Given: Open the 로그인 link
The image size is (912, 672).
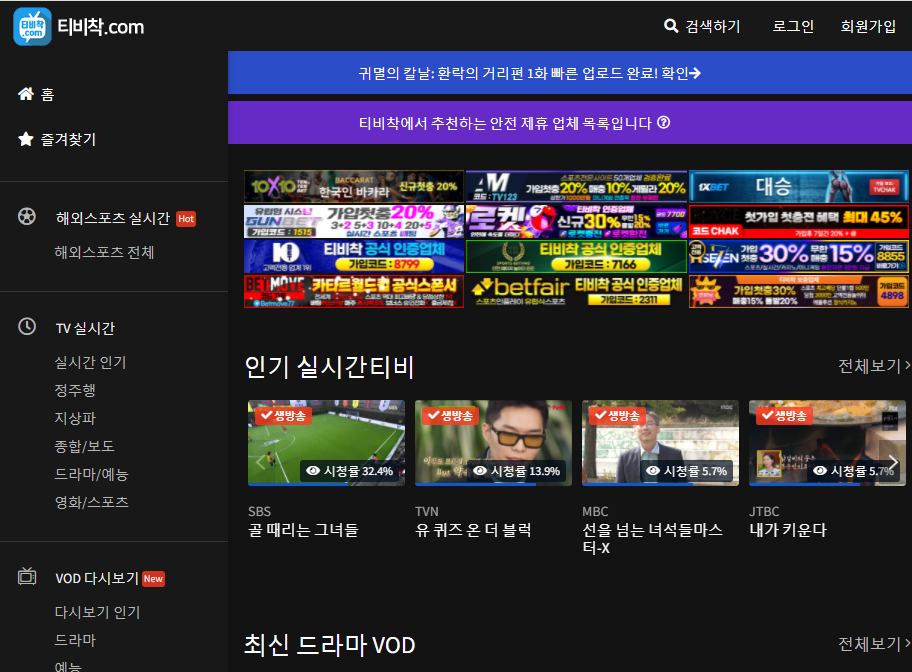Looking at the screenshot, I should pyautogui.click(x=793, y=26).
